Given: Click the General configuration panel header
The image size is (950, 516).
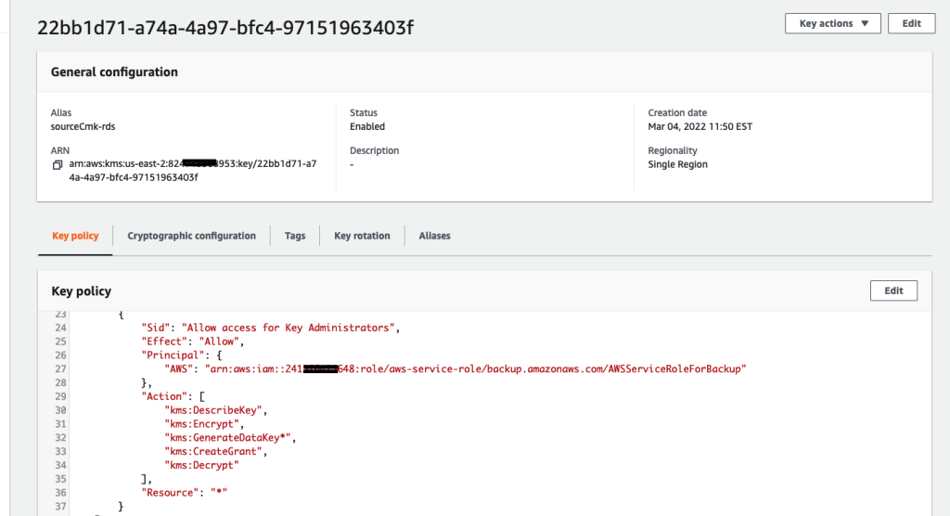Looking at the screenshot, I should click(485, 72).
